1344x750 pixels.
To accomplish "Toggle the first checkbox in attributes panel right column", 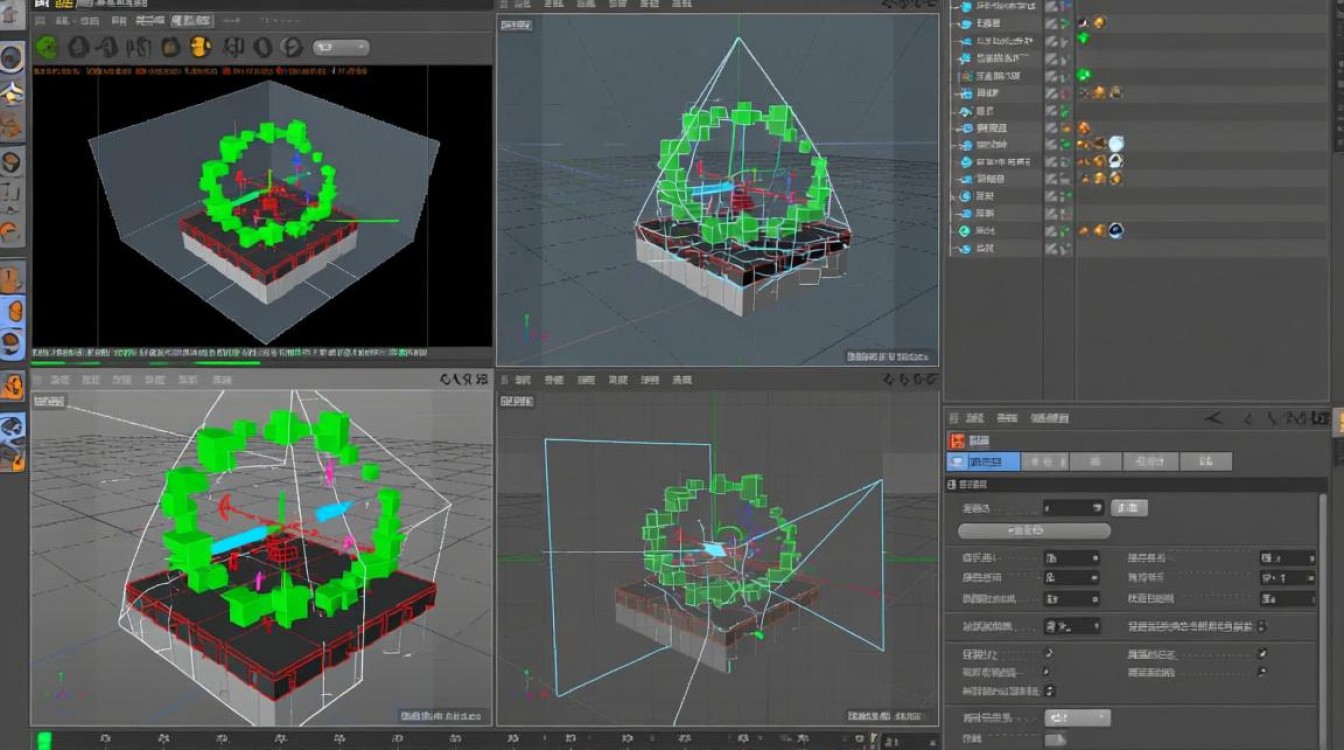I will click(x=1262, y=653).
